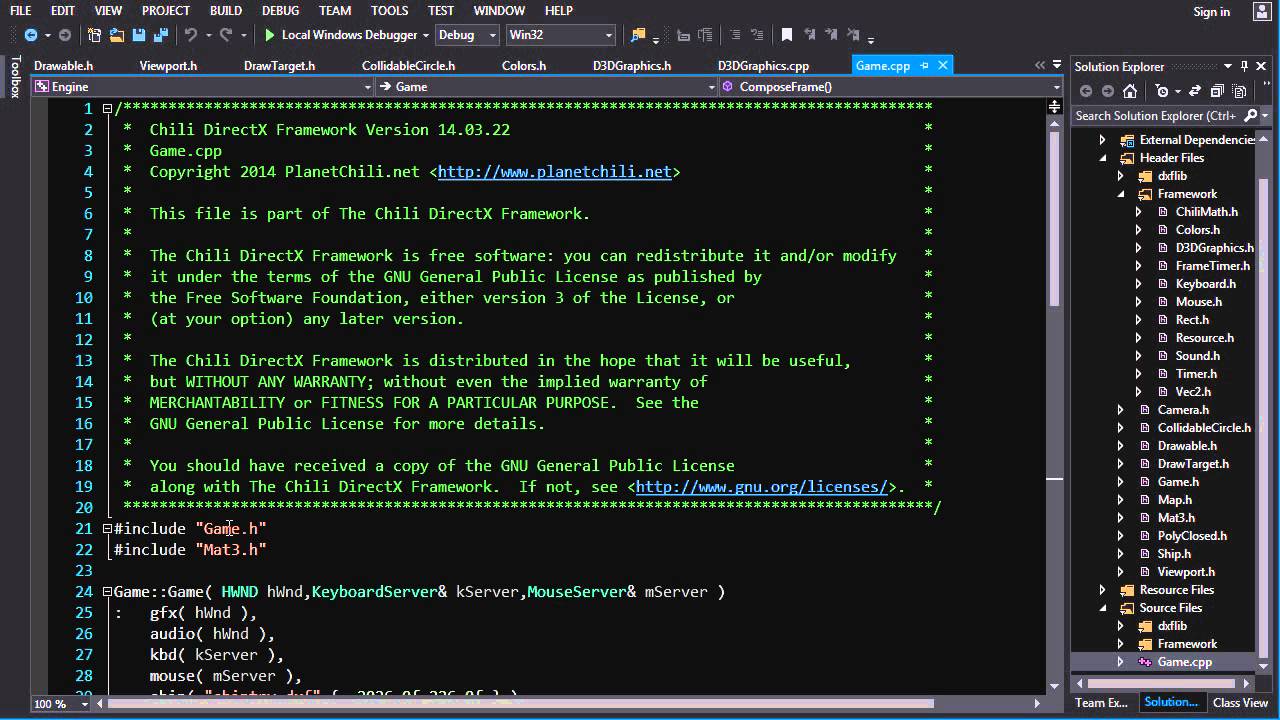
Task: Click the editor vertical scrollbar thumb
Action: click(1054, 218)
